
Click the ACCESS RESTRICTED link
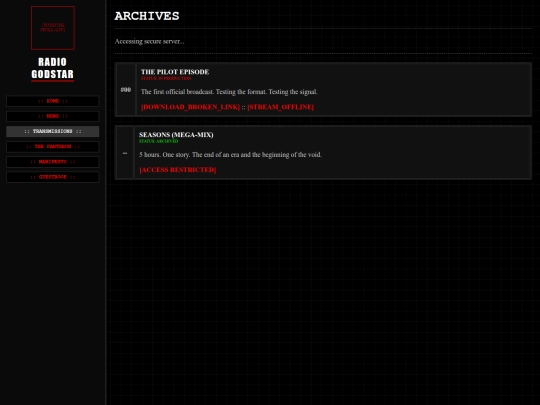tap(178, 170)
